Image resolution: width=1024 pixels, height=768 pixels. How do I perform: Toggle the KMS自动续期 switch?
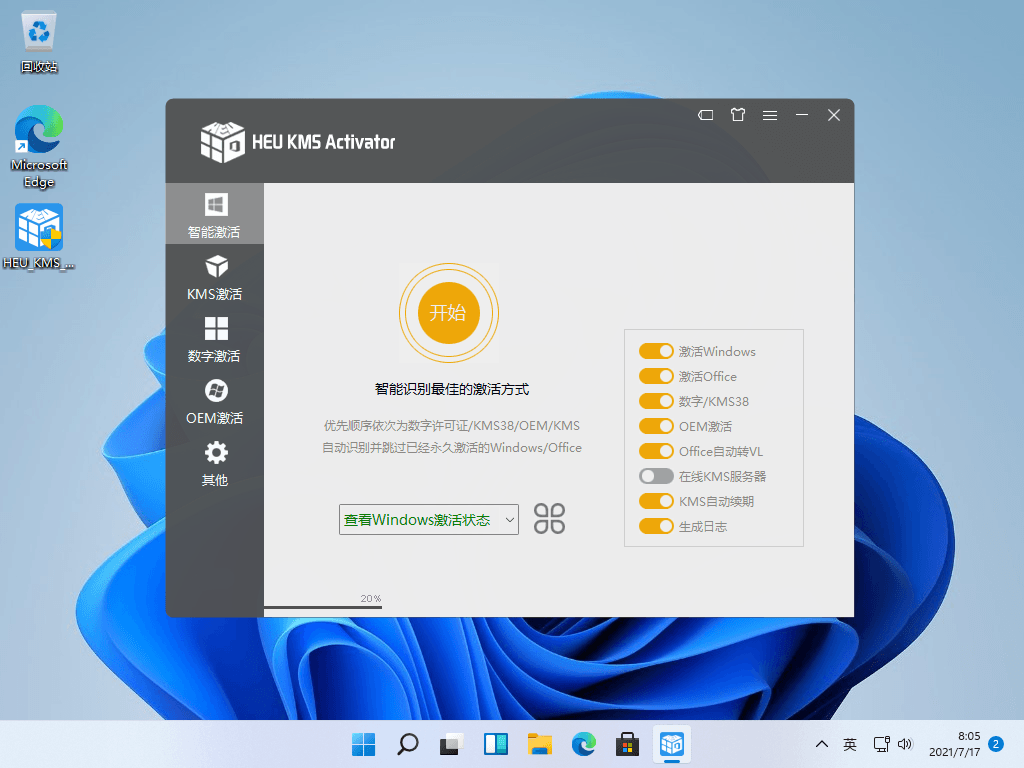coord(656,501)
